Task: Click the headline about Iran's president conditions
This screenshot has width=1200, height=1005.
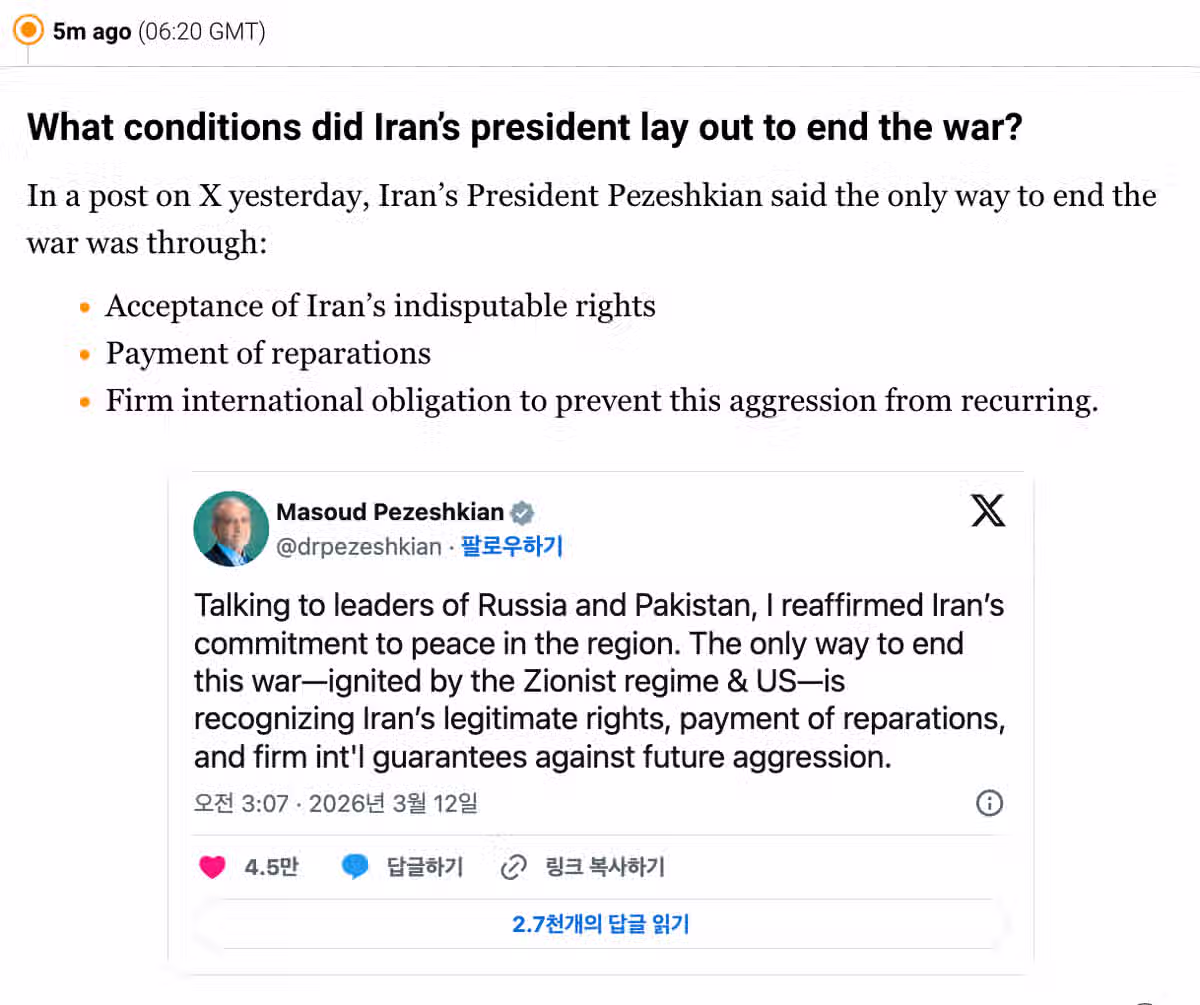Action: click(x=524, y=128)
